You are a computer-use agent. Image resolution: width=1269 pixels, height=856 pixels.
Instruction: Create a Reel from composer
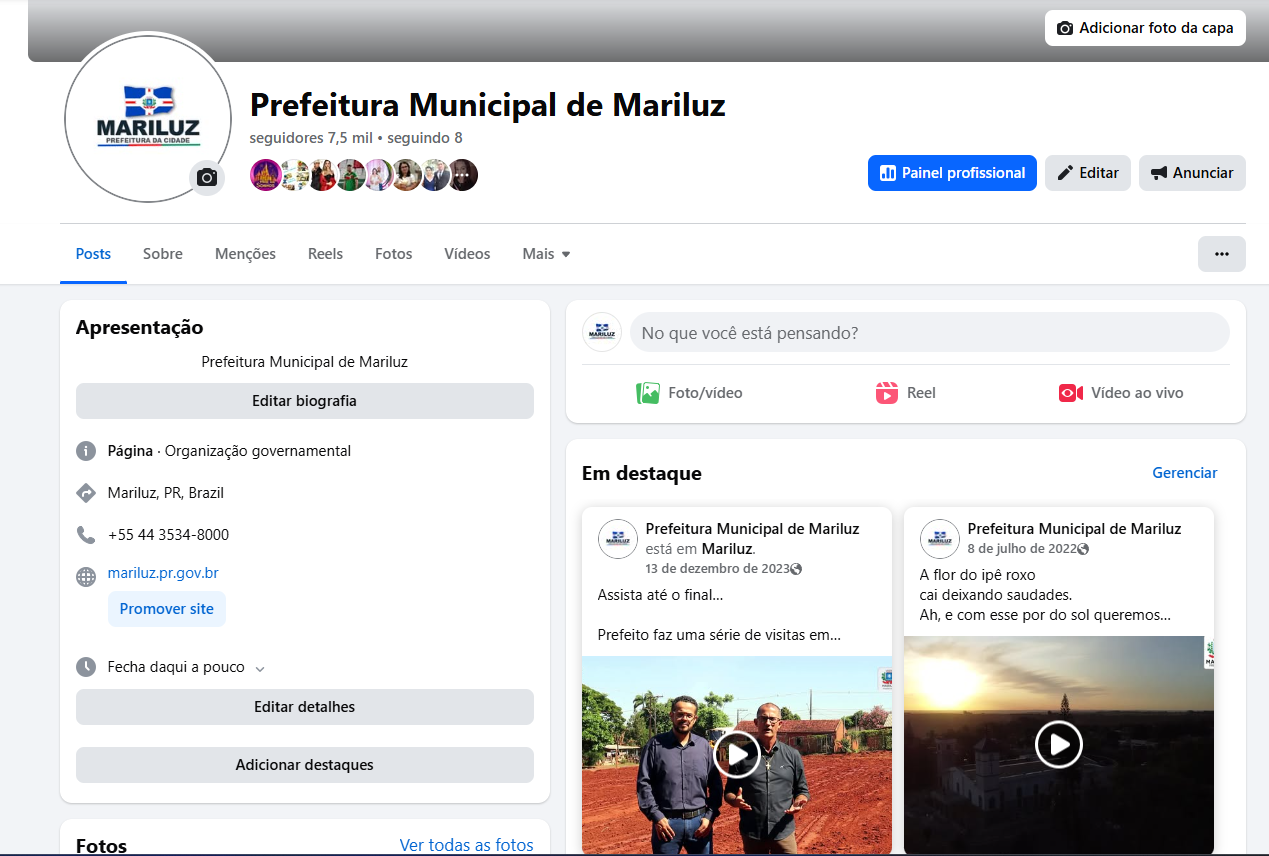(x=905, y=393)
